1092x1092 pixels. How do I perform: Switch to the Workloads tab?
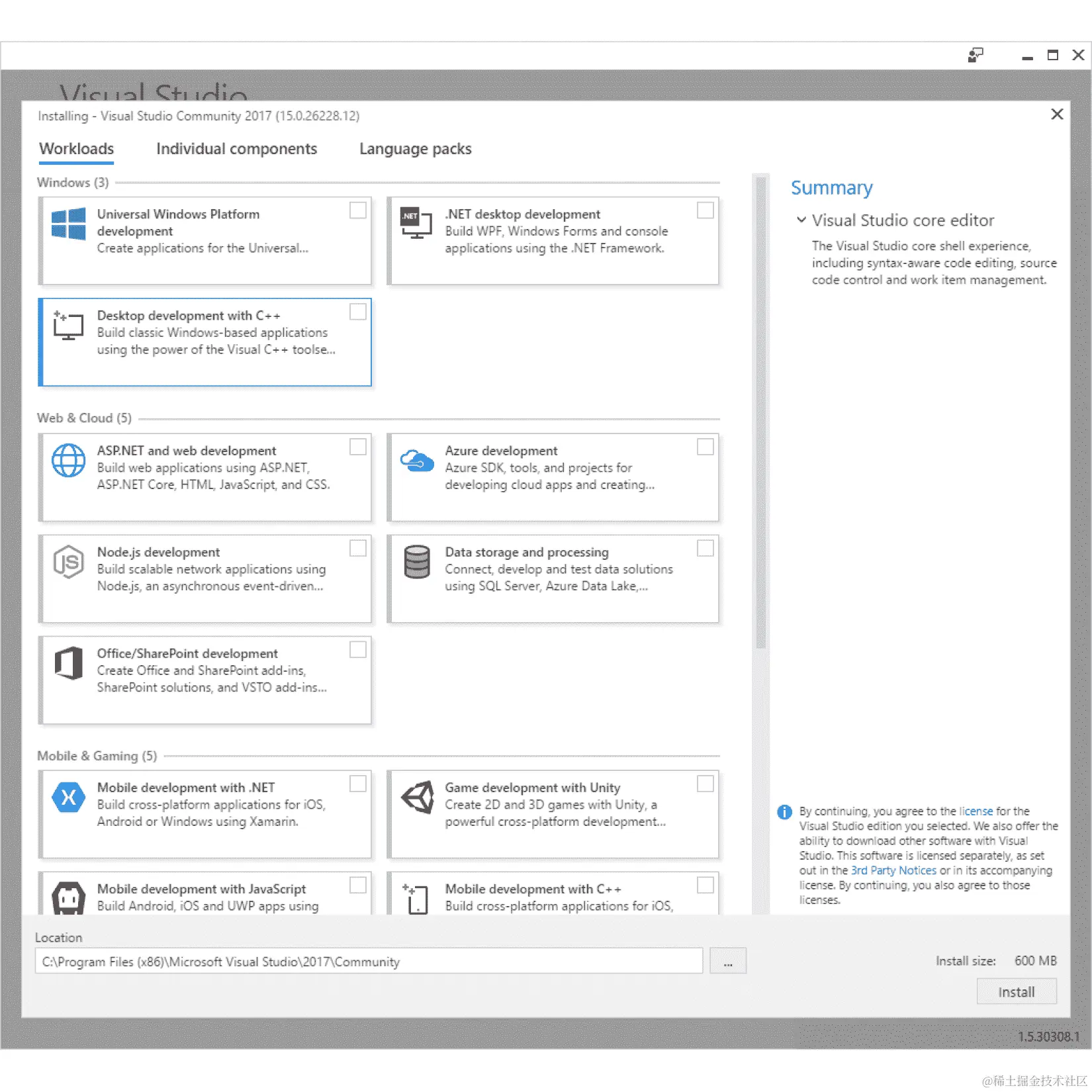click(x=77, y=149)
